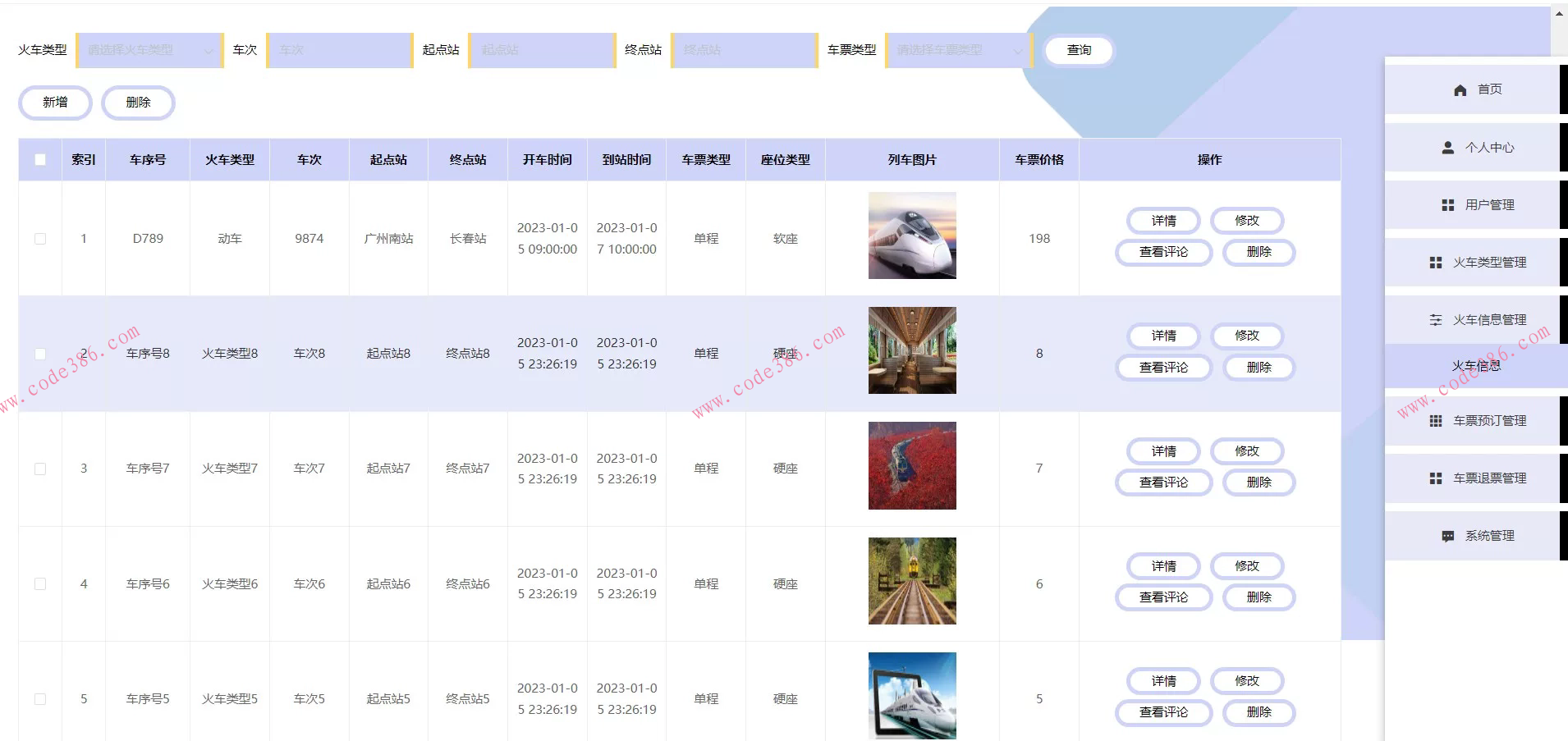1568x741 pixels.
Task: Click the home icon beside 首页
Action: point(1459,89)
